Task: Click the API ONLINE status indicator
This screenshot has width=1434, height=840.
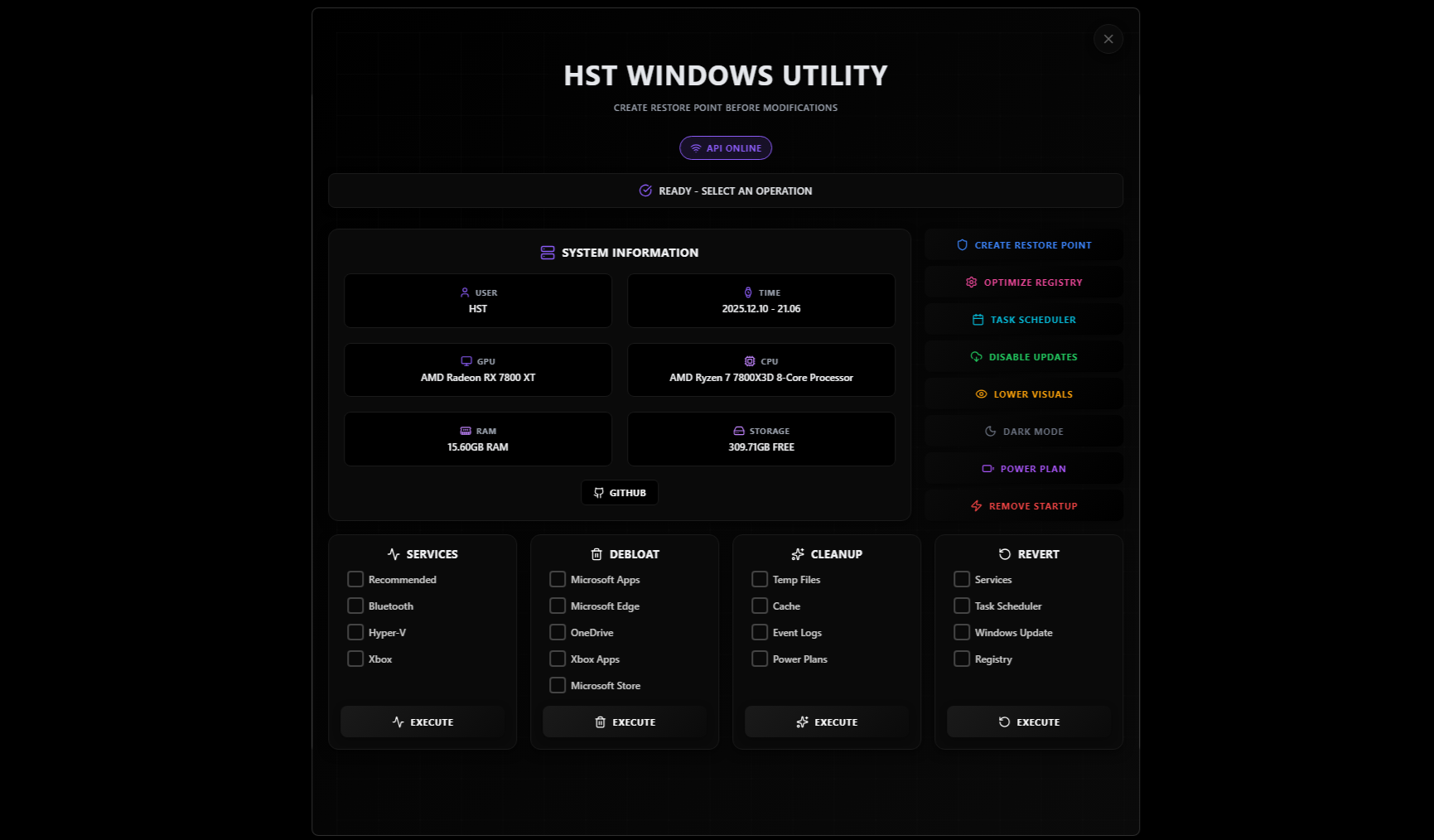Action: point(725,147)
